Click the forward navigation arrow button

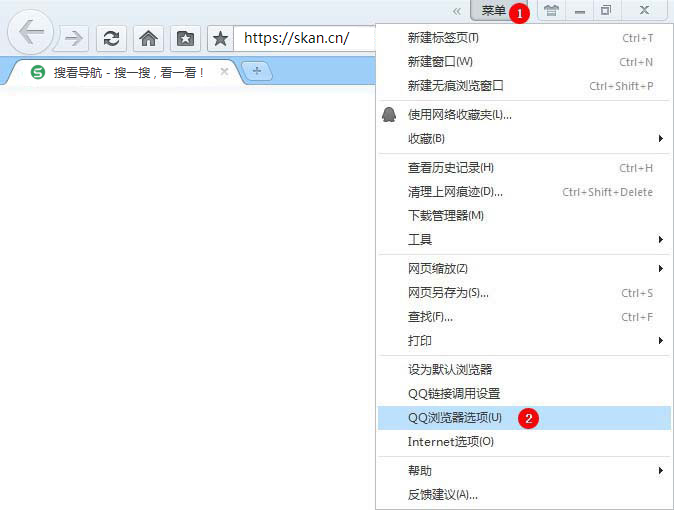(73, 38)
